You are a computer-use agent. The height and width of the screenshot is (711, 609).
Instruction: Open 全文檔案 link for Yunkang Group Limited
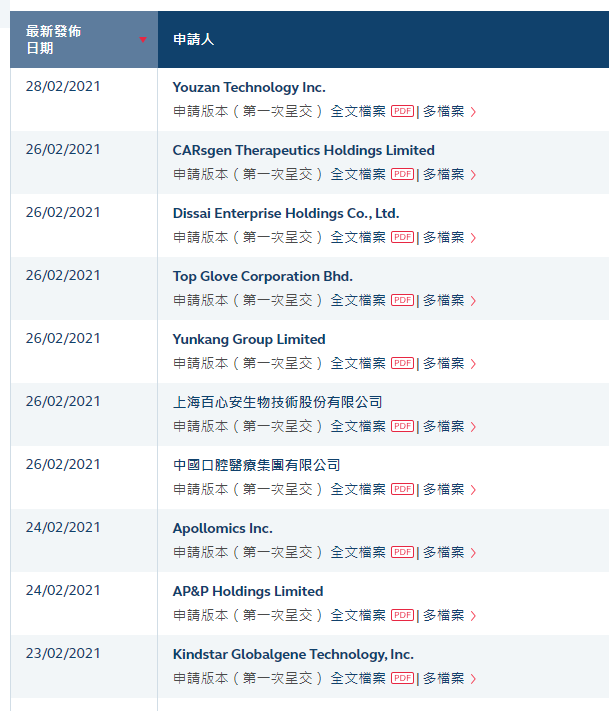[x=358, y=363]
